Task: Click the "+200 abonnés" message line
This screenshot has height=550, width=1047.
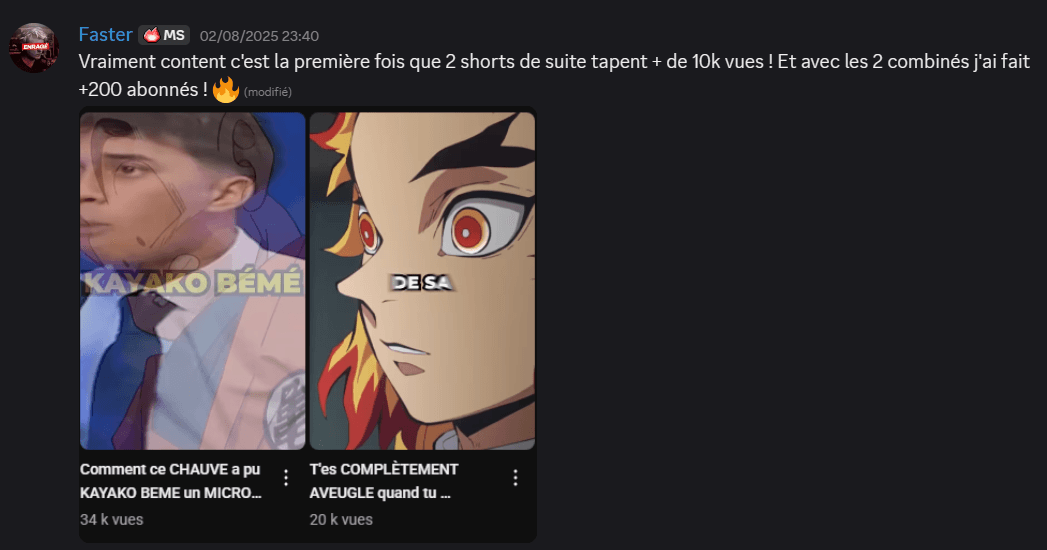Action: (143, 89)
